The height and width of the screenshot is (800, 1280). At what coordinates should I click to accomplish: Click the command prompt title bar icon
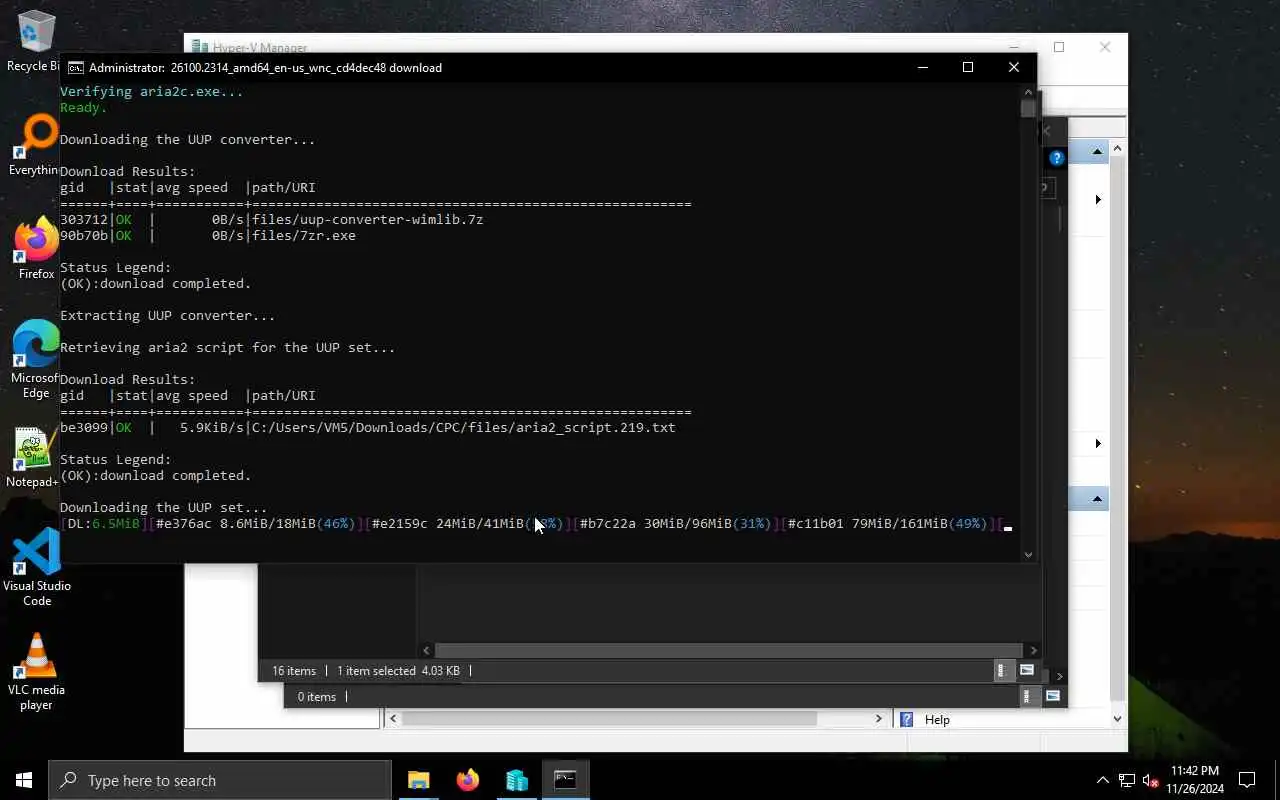[x=75, y=68]
